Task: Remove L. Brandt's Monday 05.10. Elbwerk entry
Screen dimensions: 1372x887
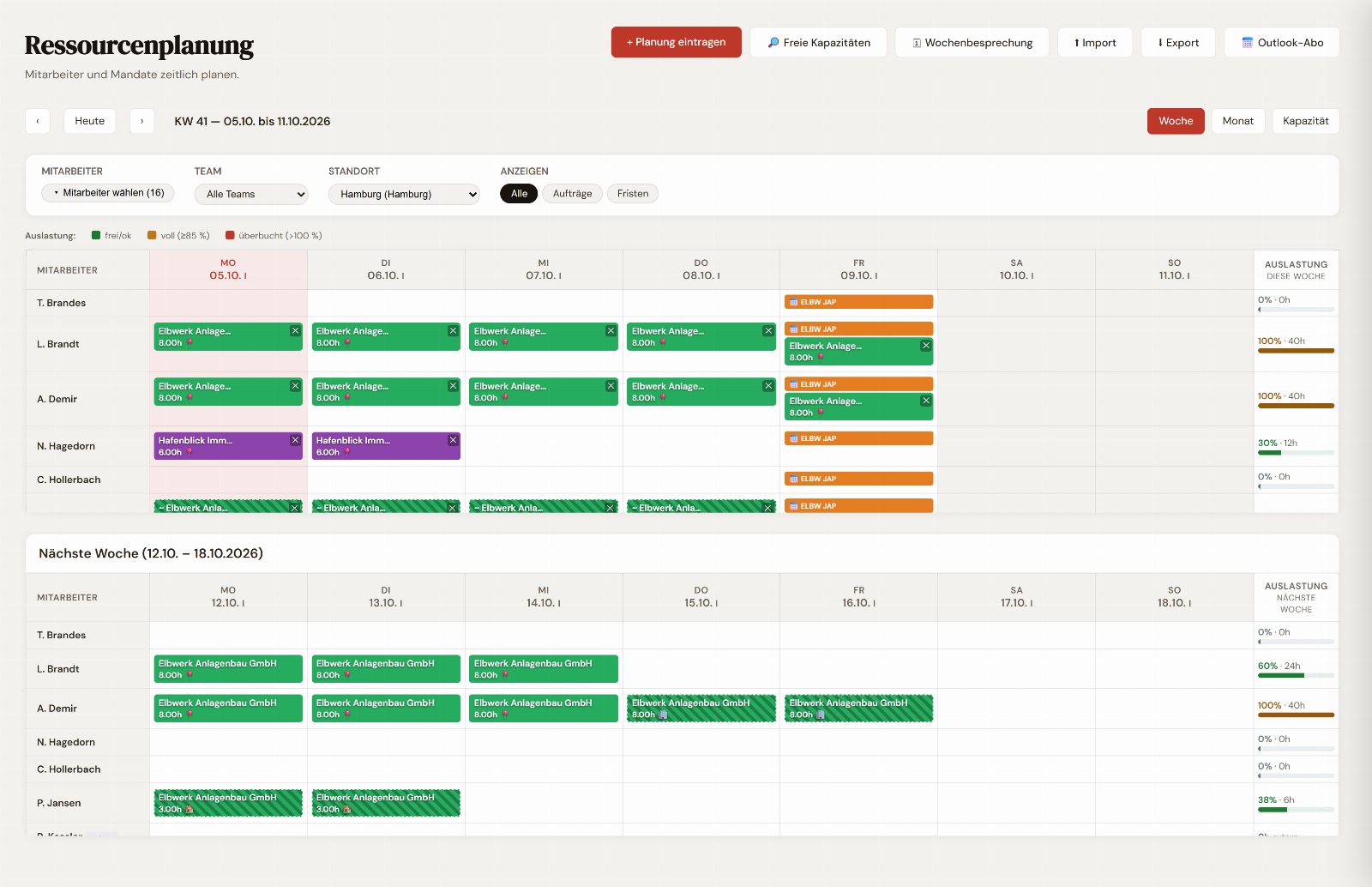Action: pos(295,331)
